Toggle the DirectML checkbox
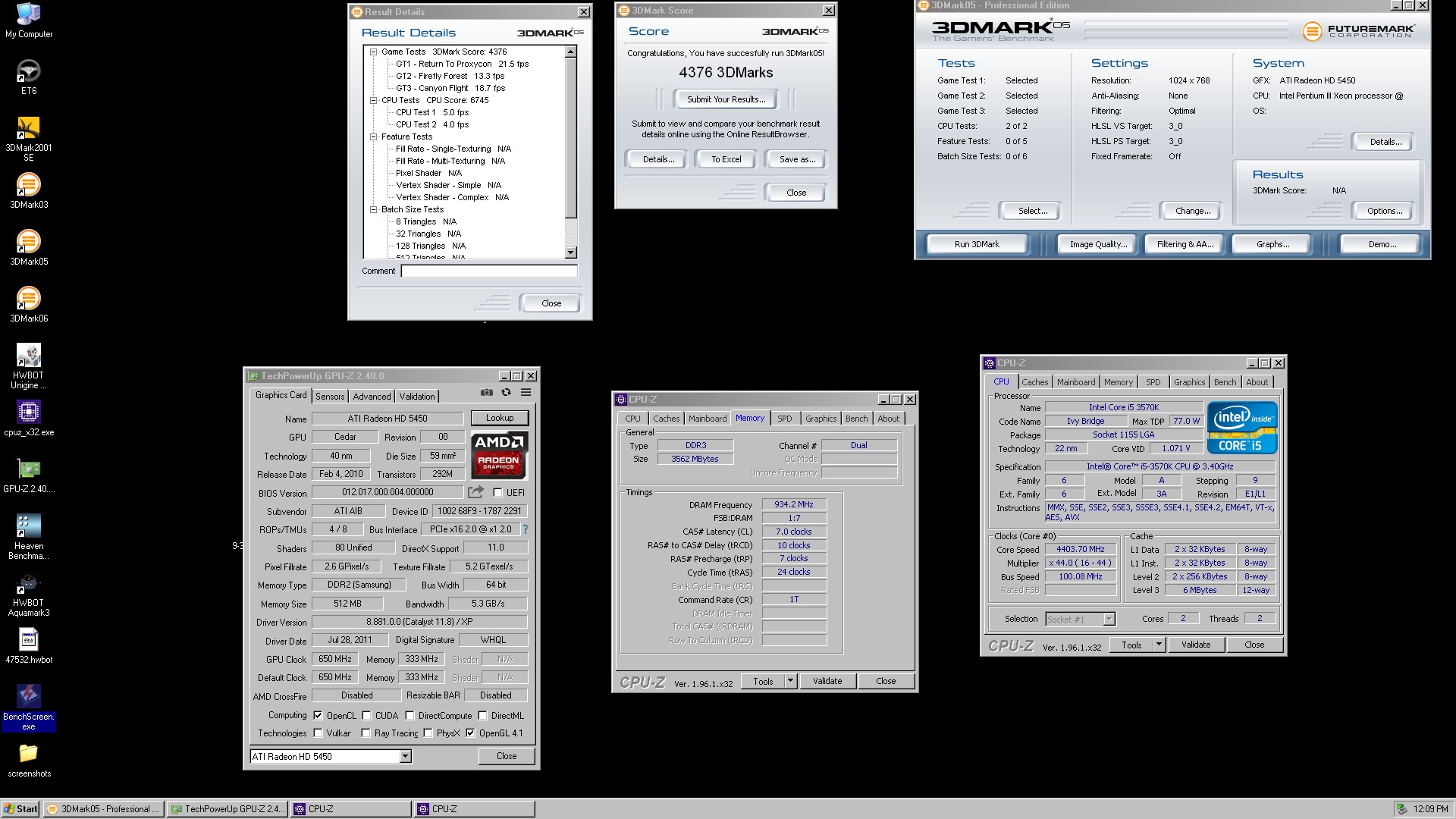The image size is (1456, 819). tap(482, 715)
